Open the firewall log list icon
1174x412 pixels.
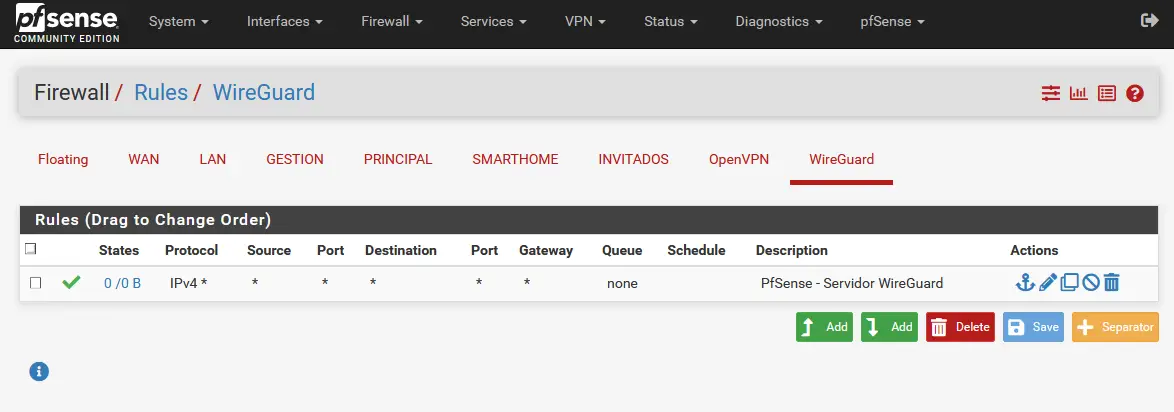pyautogui.click(x=1106, y=94)
